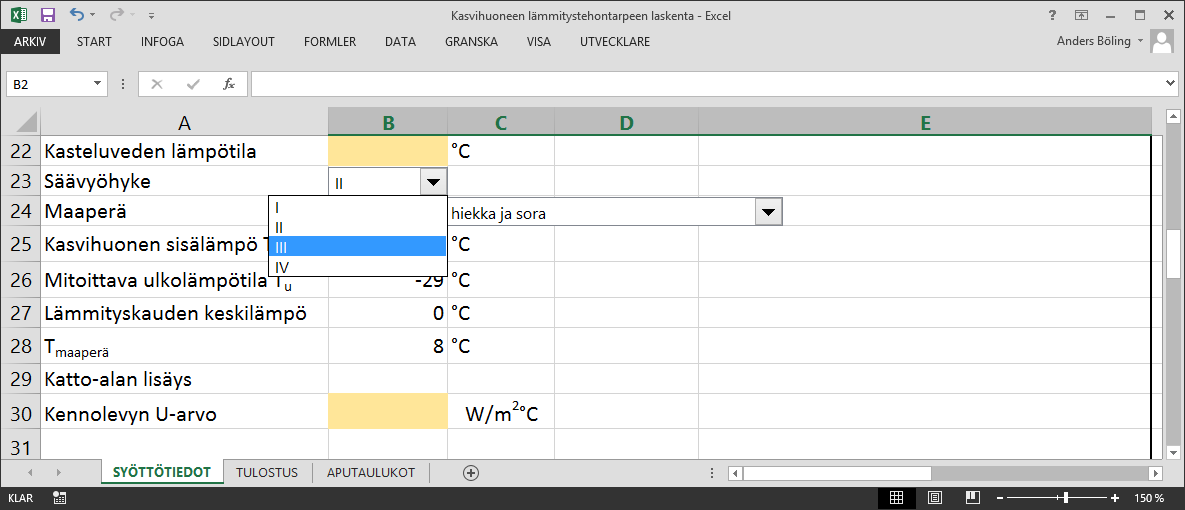
Task: Select column E header
Action: tap(924, 122)
